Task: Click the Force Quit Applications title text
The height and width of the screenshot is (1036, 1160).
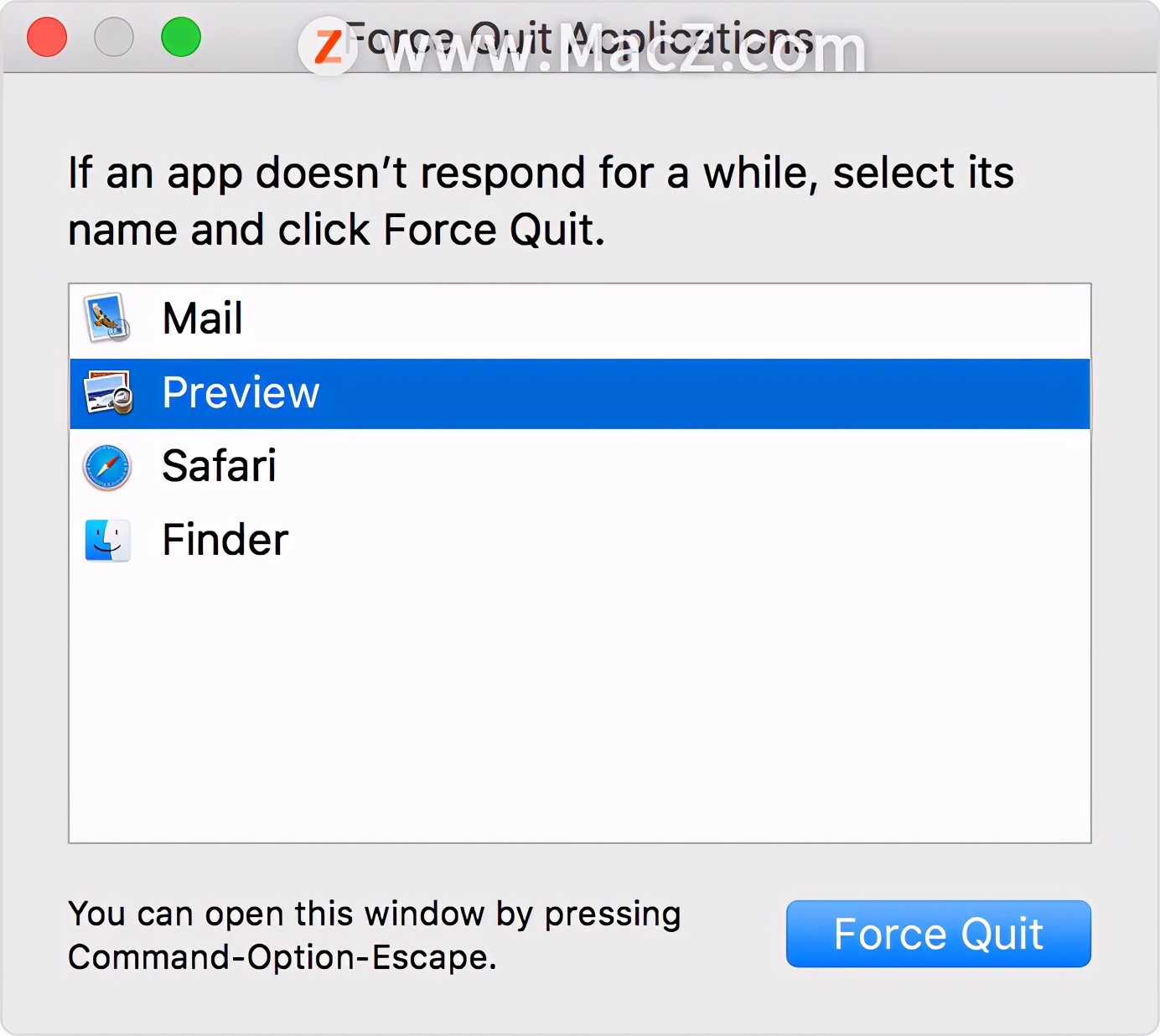Action: click(x=578, y=39)
